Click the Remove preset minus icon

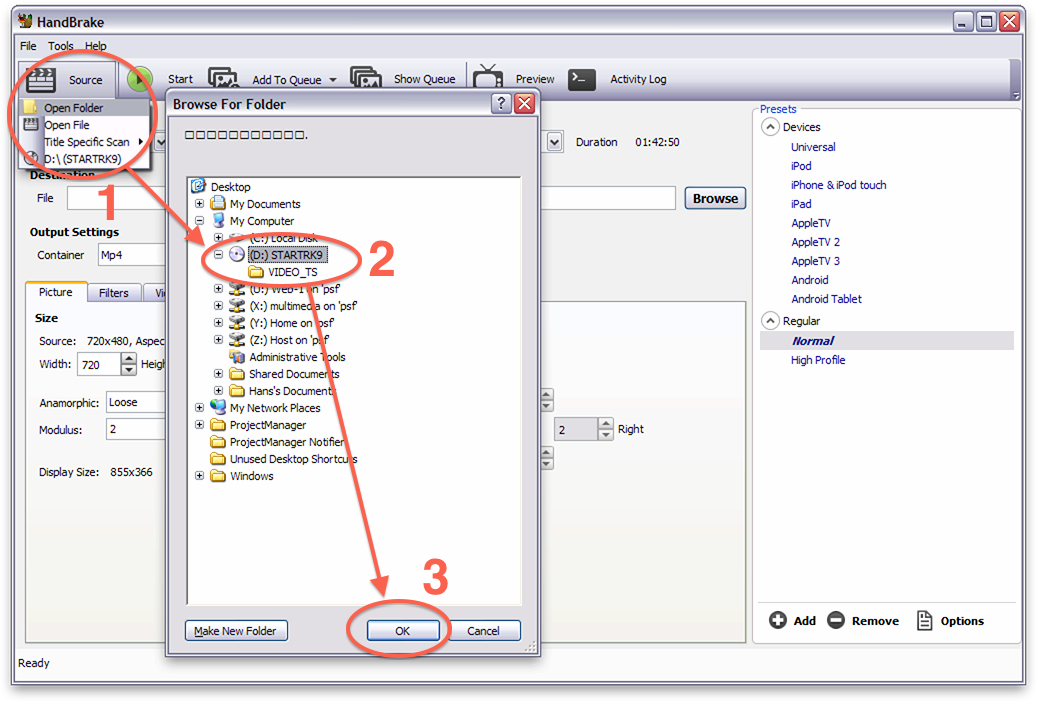point(836,621)
